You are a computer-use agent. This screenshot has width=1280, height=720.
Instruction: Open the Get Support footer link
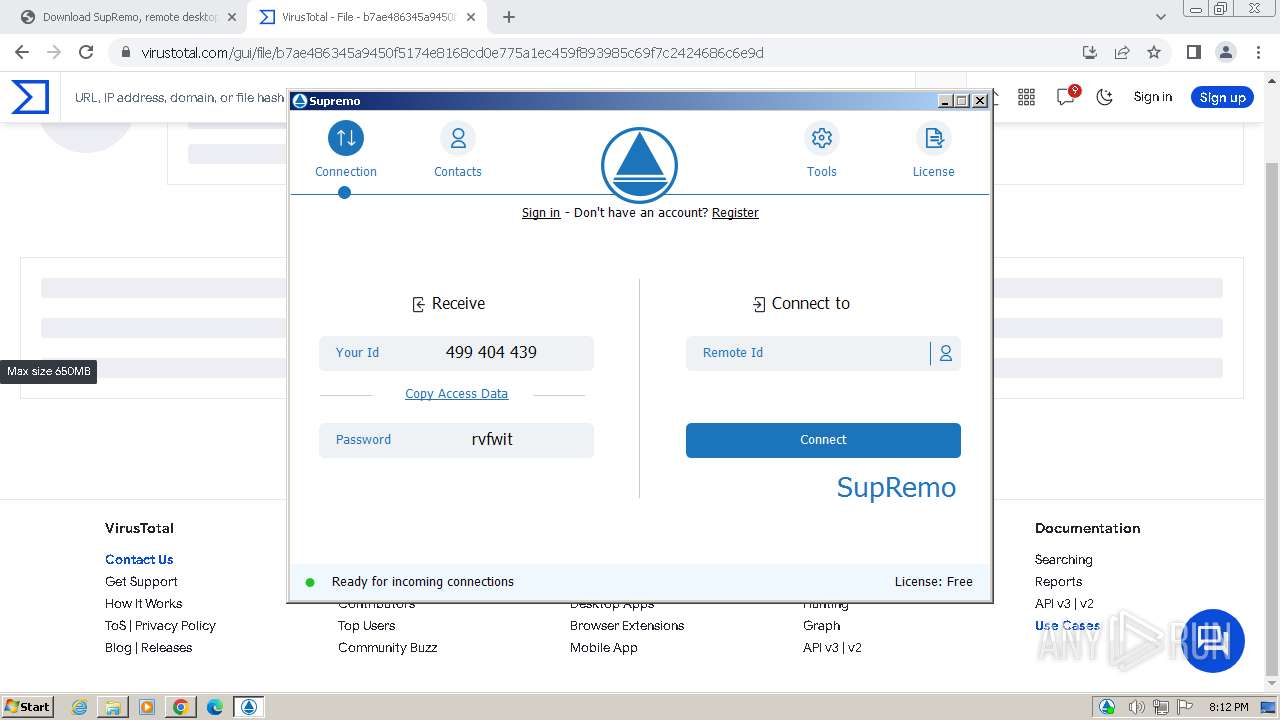pos(141,582)
